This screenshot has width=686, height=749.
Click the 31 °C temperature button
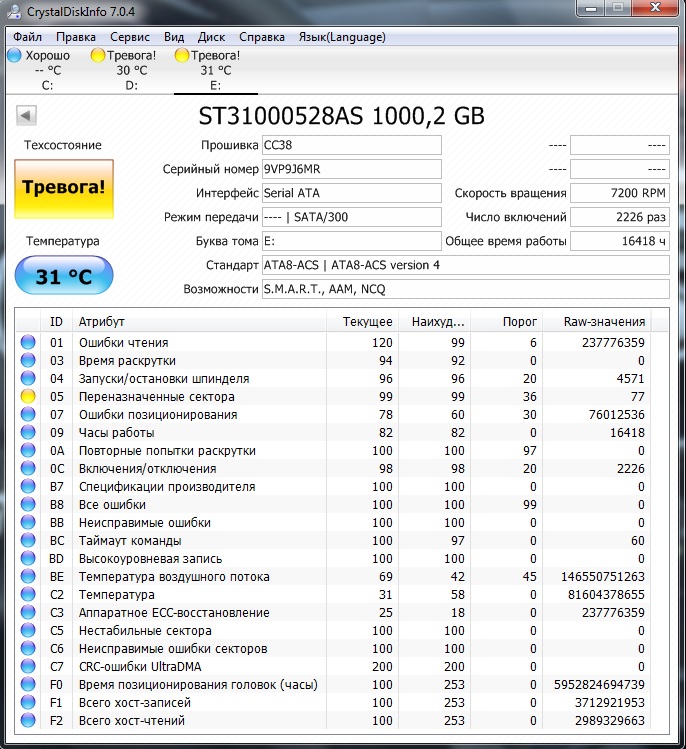[64, 276]
